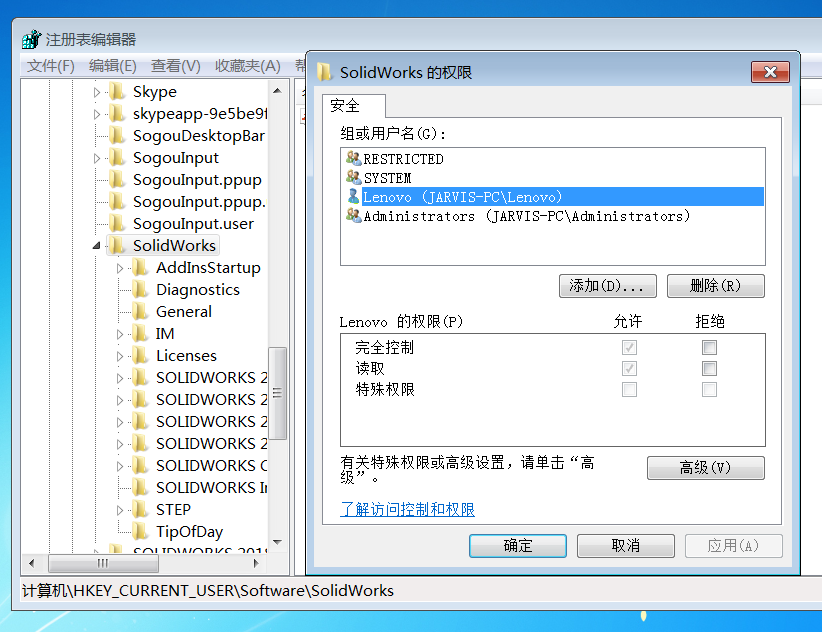Click the horizontal scroll left arrow
Image resolution: width=822 pixels, height=632 pixels.
tap(31, 563)
